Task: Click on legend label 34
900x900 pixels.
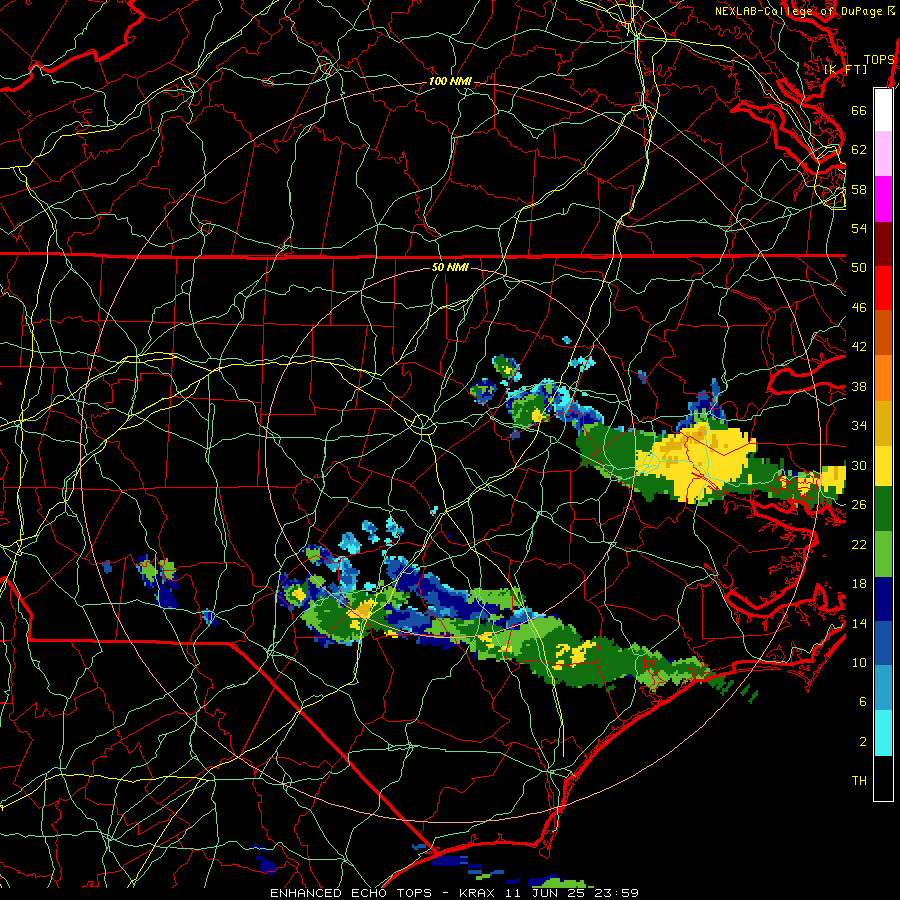Action: pos(859,426)
